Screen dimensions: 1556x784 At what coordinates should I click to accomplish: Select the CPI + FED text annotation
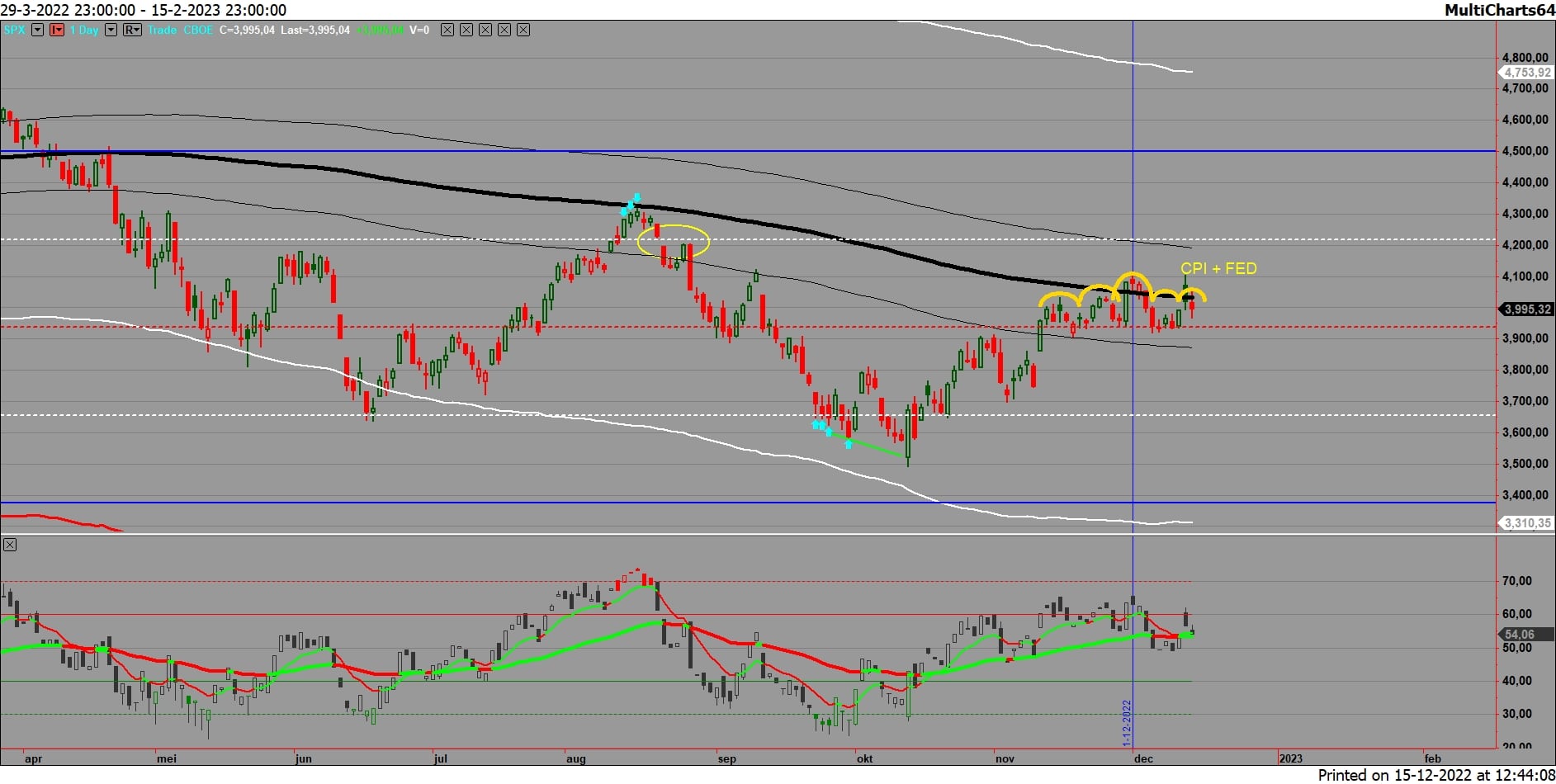click(x=1218, y=268)
